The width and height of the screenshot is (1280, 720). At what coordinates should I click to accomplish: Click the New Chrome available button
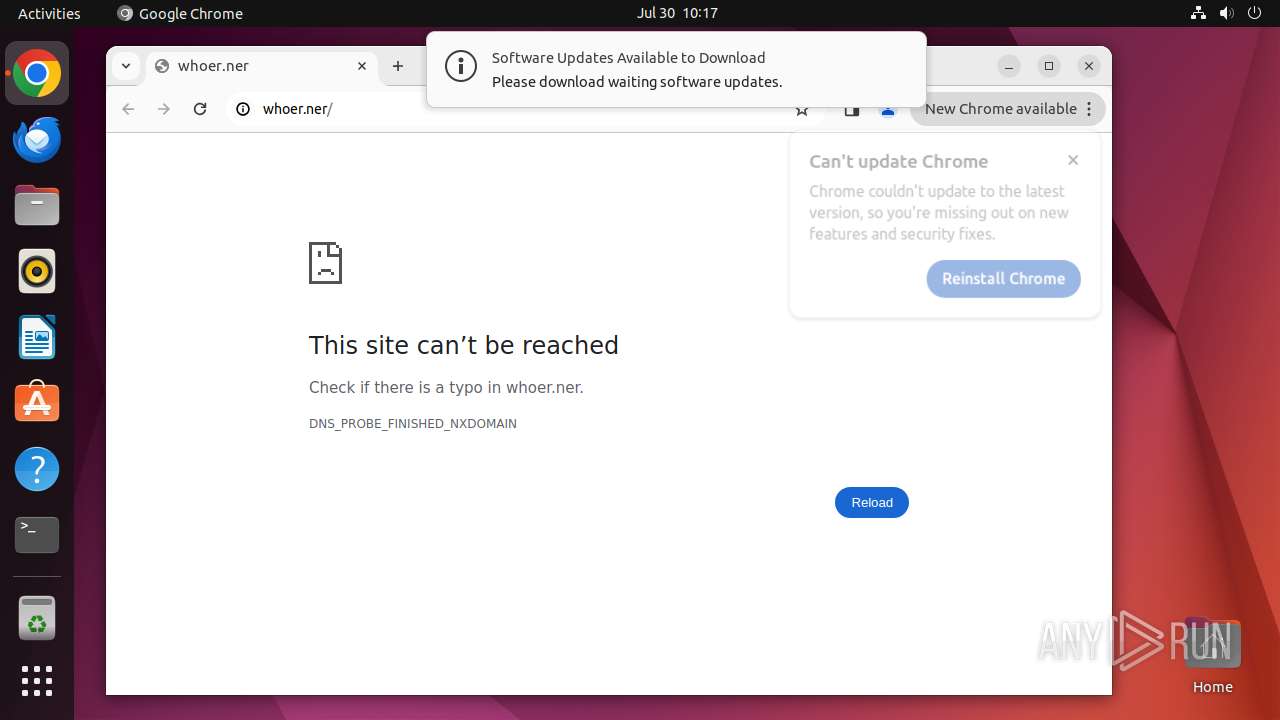point(1008,109)
